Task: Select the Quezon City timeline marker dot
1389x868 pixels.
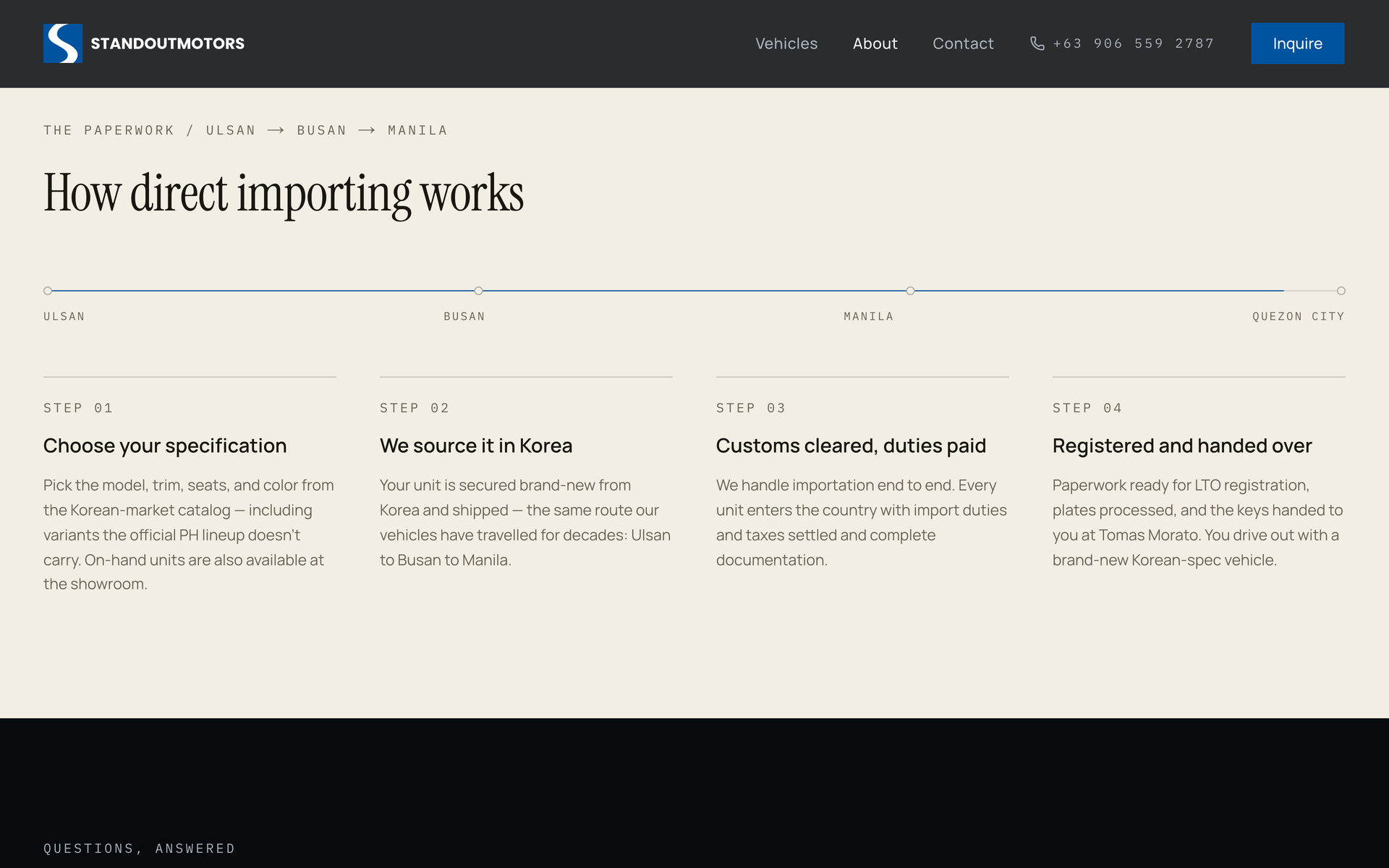Action: (x=1341, y=291)
